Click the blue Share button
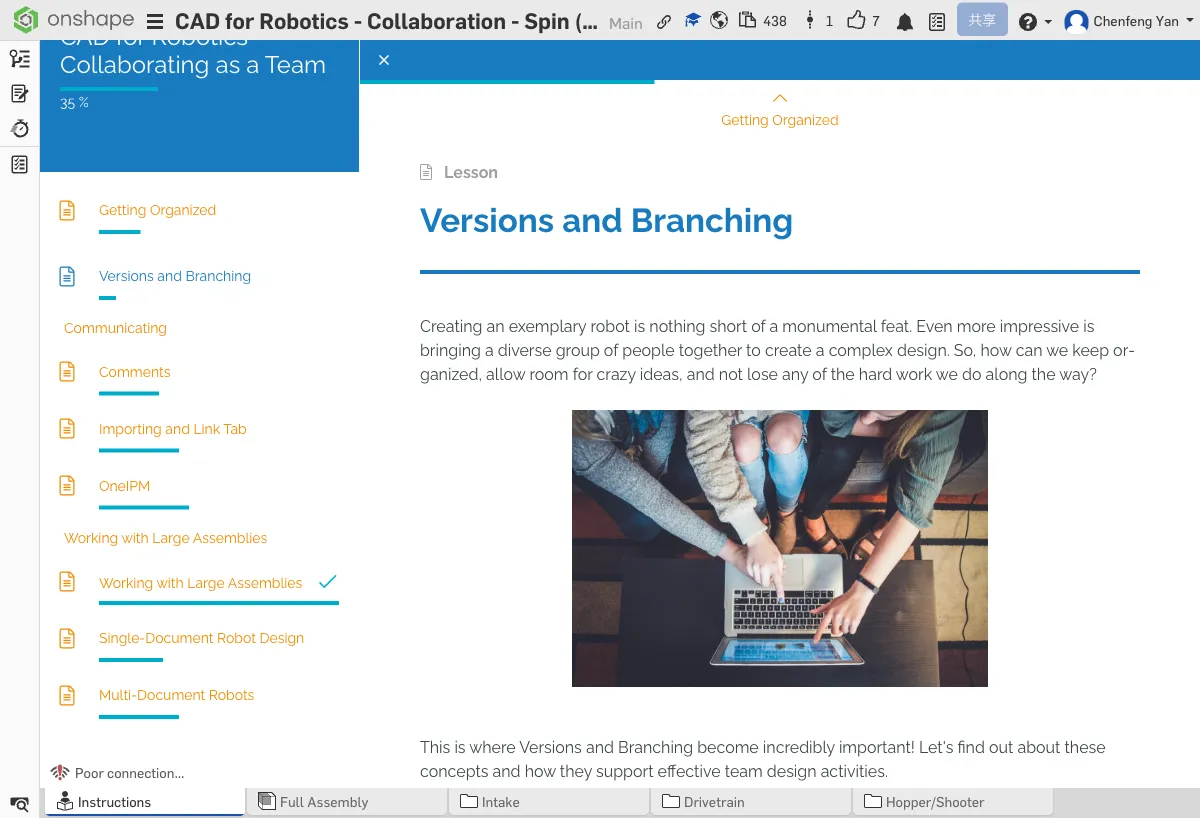Image resolution: width=1200 pixels, height=818 pixels. [x=981, y=21]
